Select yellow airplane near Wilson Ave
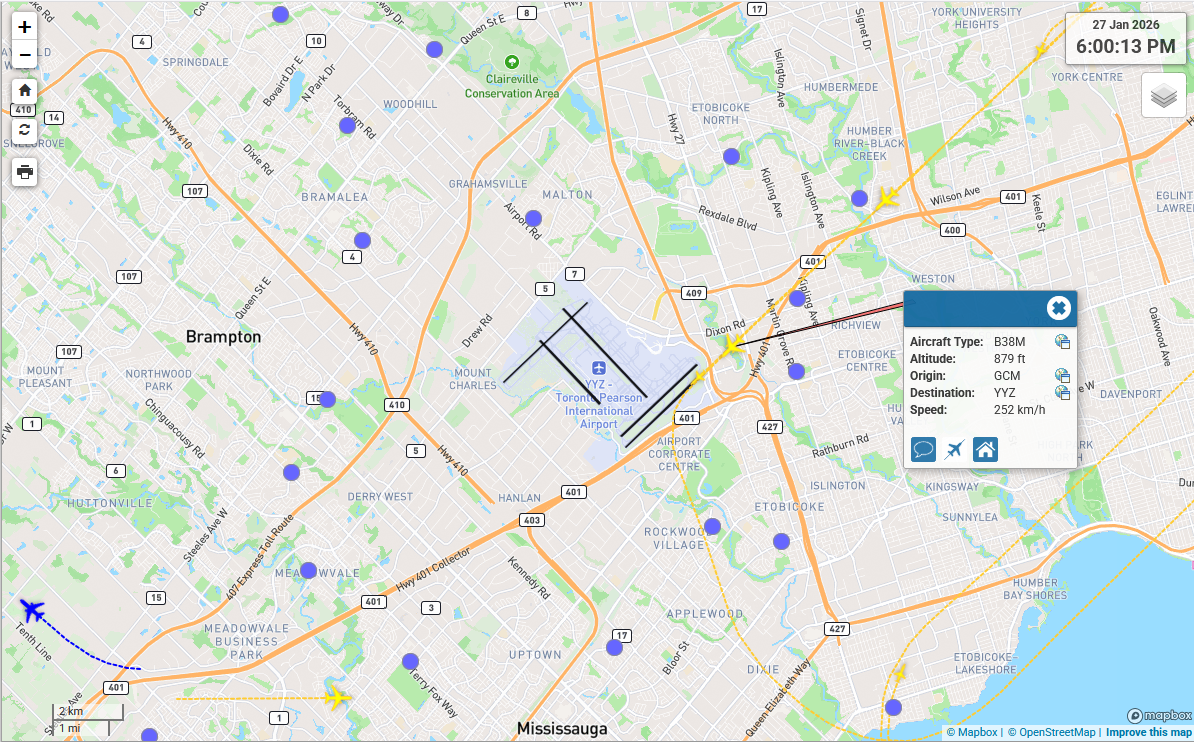Screen dimensions: 1194x742 coord(886,199)
